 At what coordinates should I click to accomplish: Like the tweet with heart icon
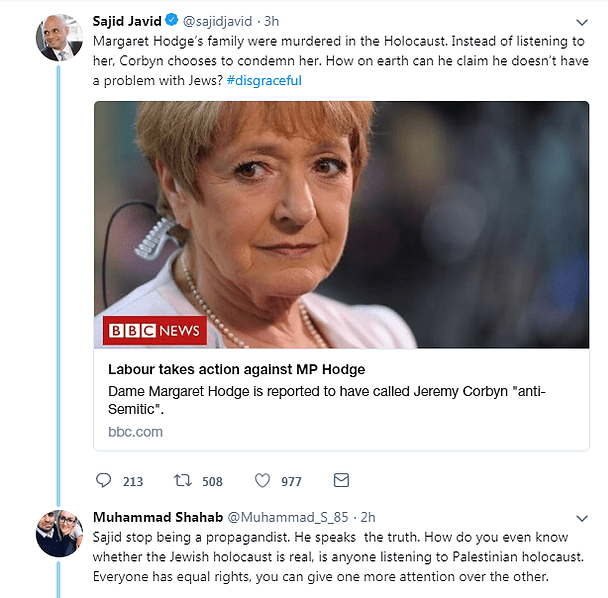tap(262, 480)
